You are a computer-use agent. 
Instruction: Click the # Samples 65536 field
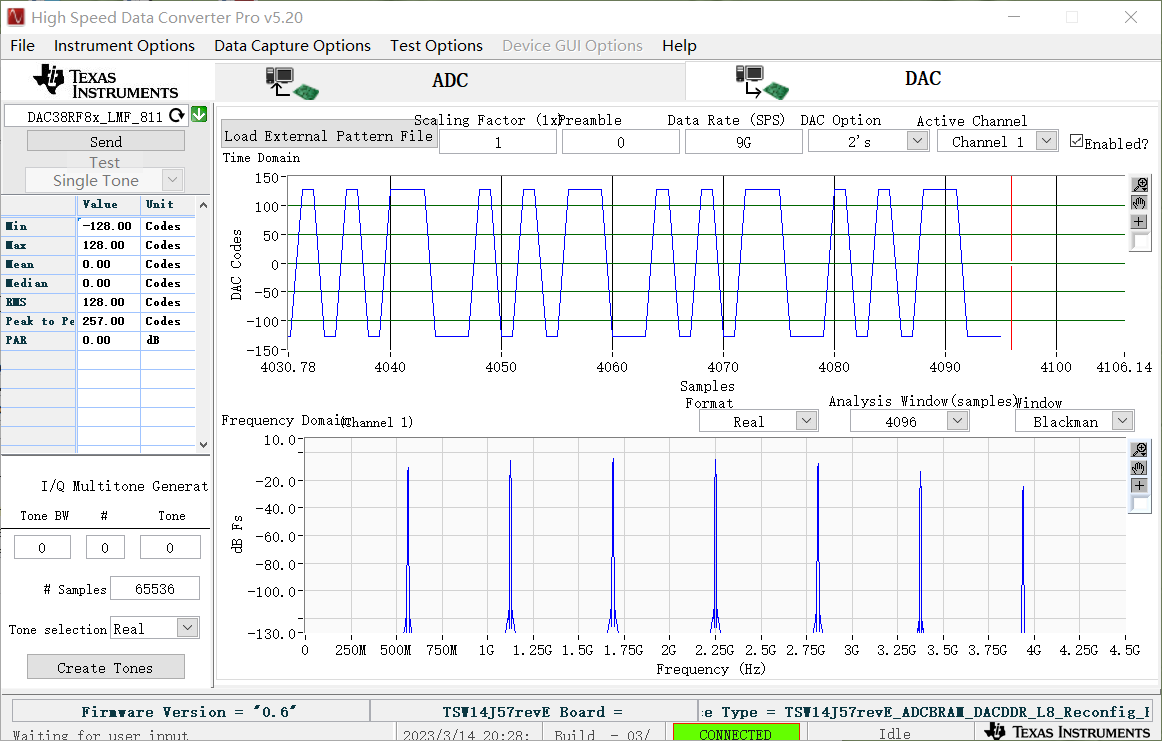155,588
